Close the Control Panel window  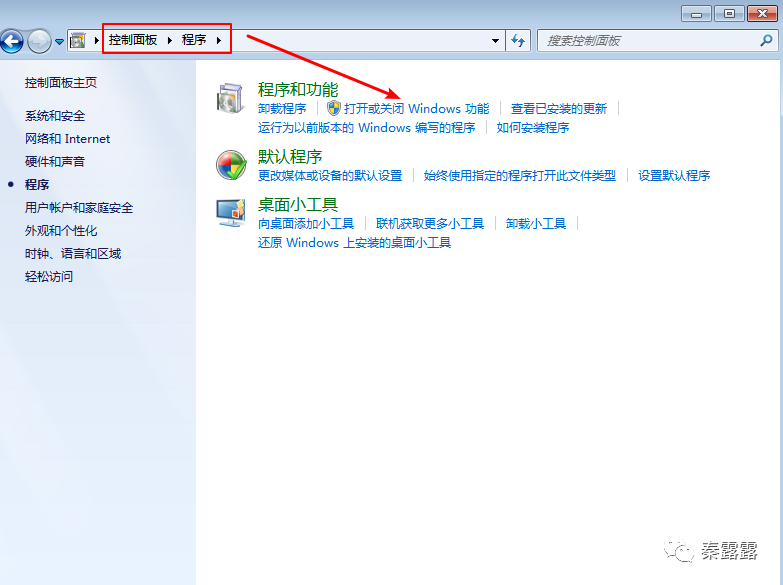[763, 13]
